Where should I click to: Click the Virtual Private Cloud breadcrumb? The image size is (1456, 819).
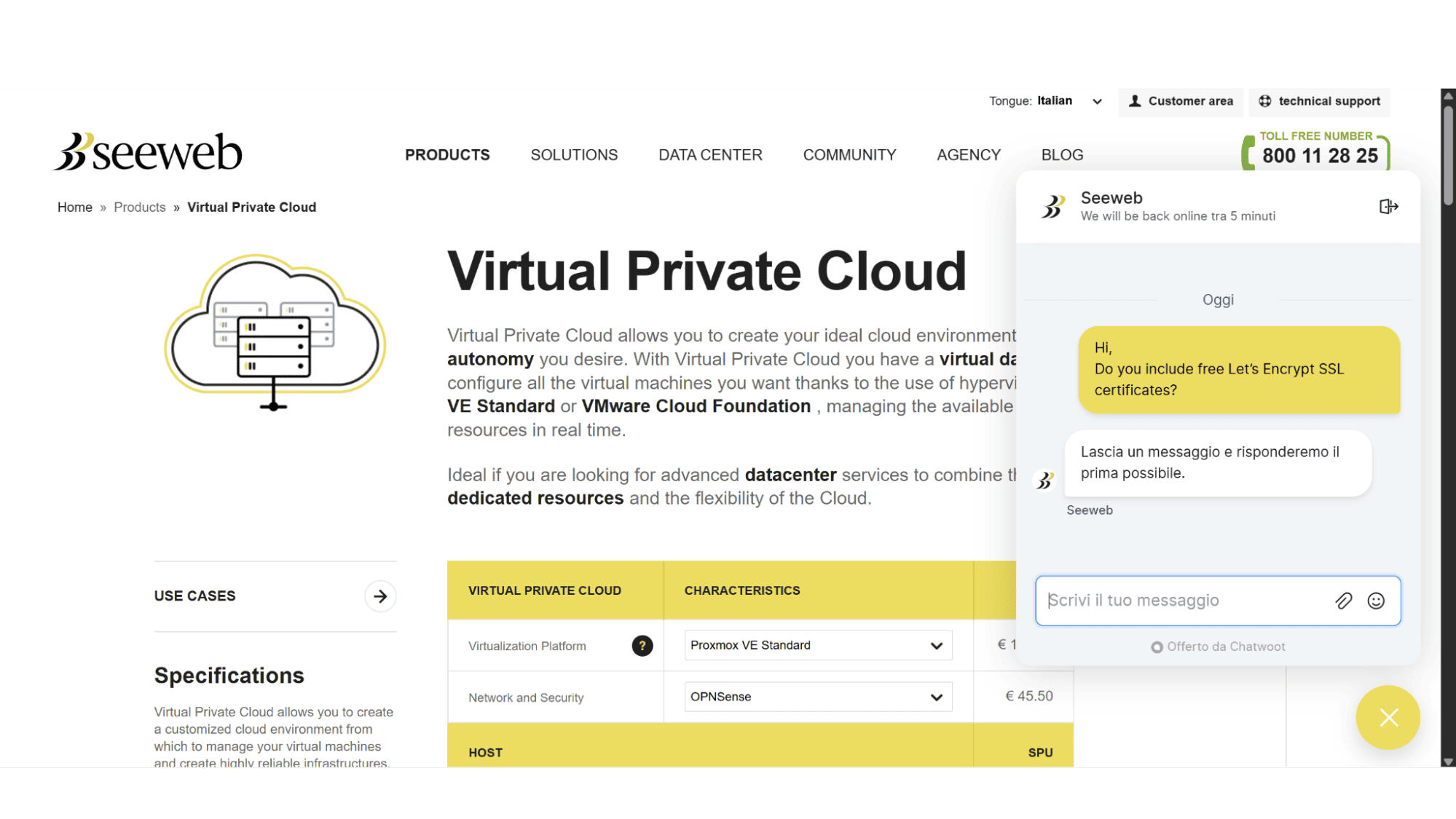pyautogui.click(x=251, y=207)
